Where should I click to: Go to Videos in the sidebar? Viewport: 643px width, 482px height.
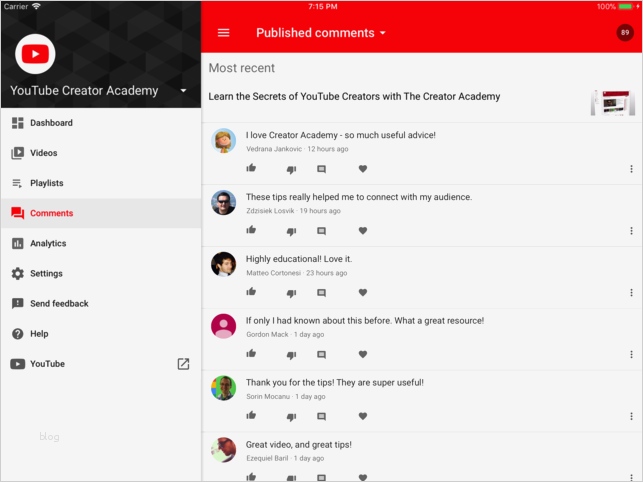(101, 153)
